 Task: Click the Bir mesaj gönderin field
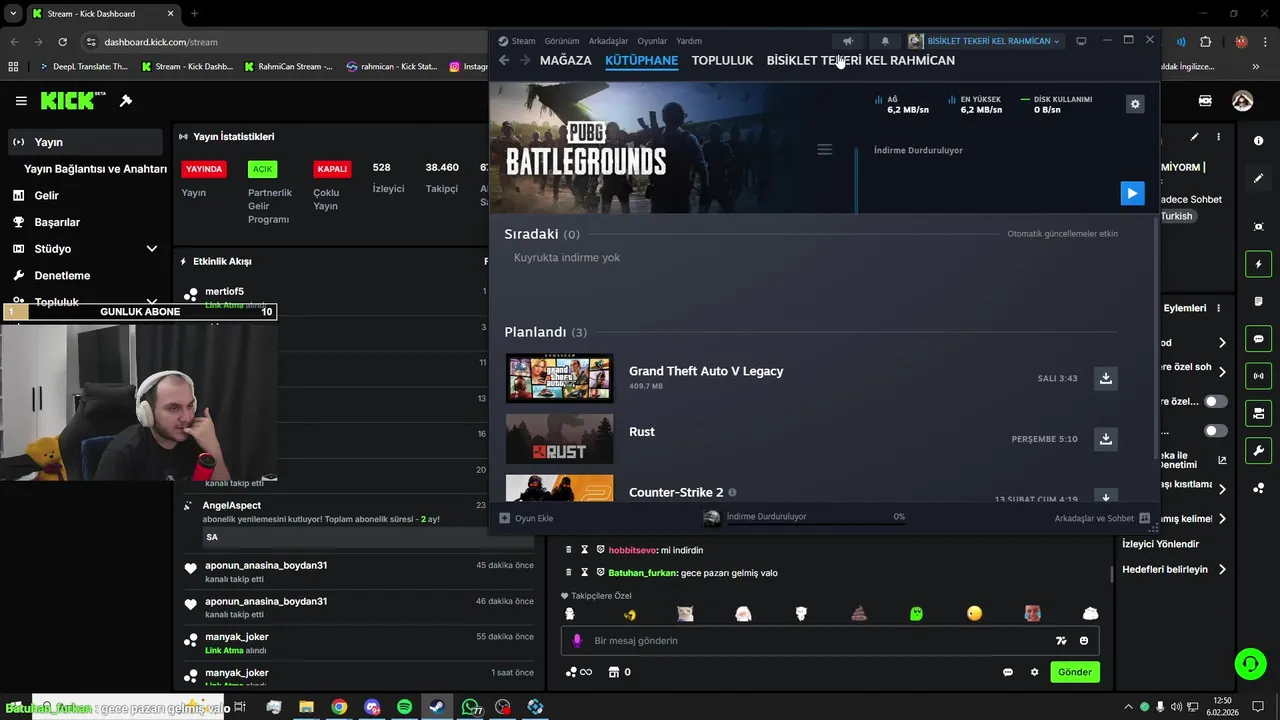tap(829, 641)
